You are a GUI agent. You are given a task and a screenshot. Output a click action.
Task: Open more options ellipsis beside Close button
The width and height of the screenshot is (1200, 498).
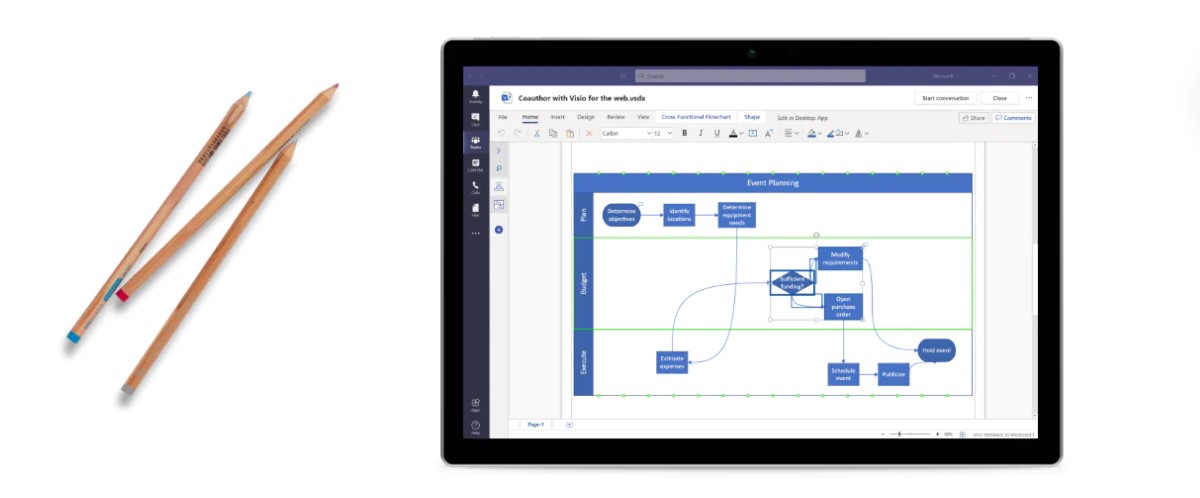[1029, 98]
